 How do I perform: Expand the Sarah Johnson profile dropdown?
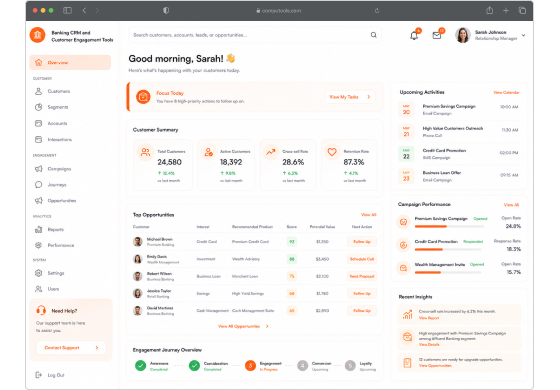point(524,35)
